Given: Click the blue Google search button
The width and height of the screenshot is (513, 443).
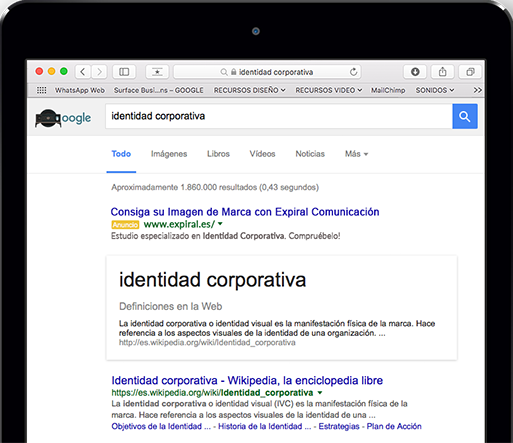Looking at the screenshot, I should pos(465,116).
